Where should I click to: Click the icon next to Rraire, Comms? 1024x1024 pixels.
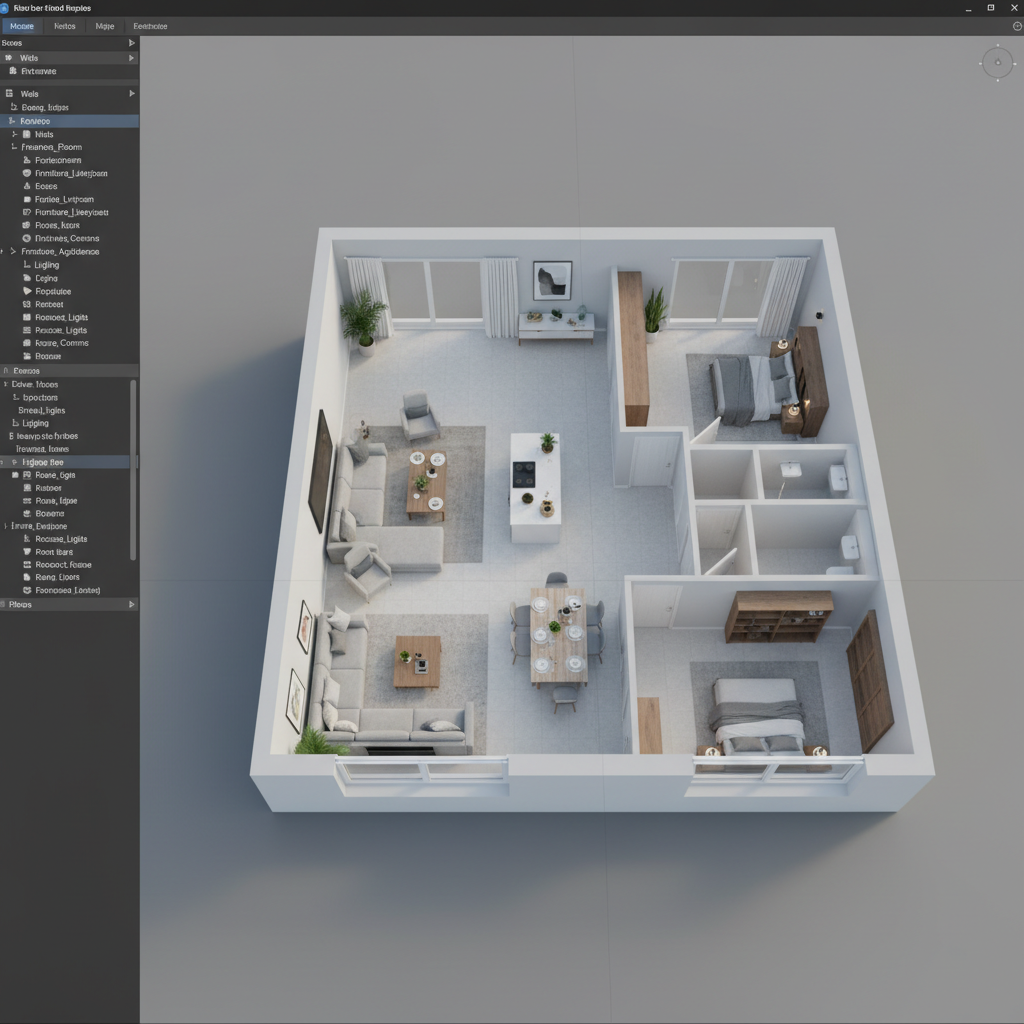[27, 343]
